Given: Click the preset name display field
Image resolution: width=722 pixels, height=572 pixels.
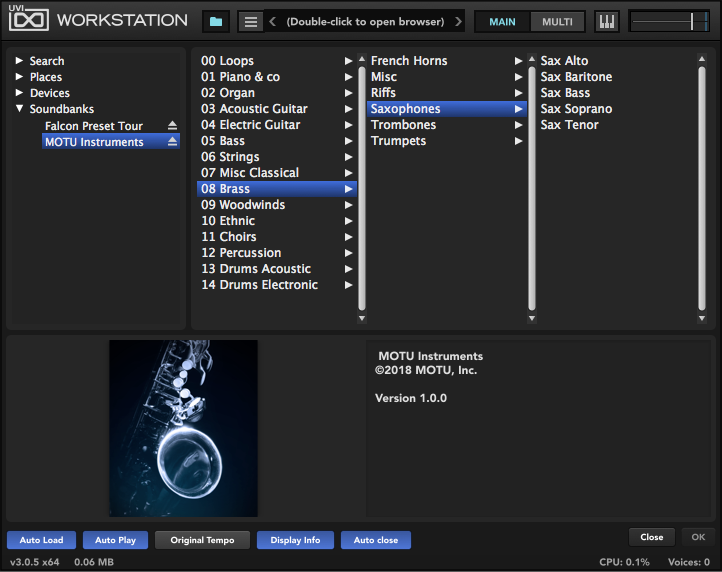Looking at the screenshot, I should click(365, 22).
